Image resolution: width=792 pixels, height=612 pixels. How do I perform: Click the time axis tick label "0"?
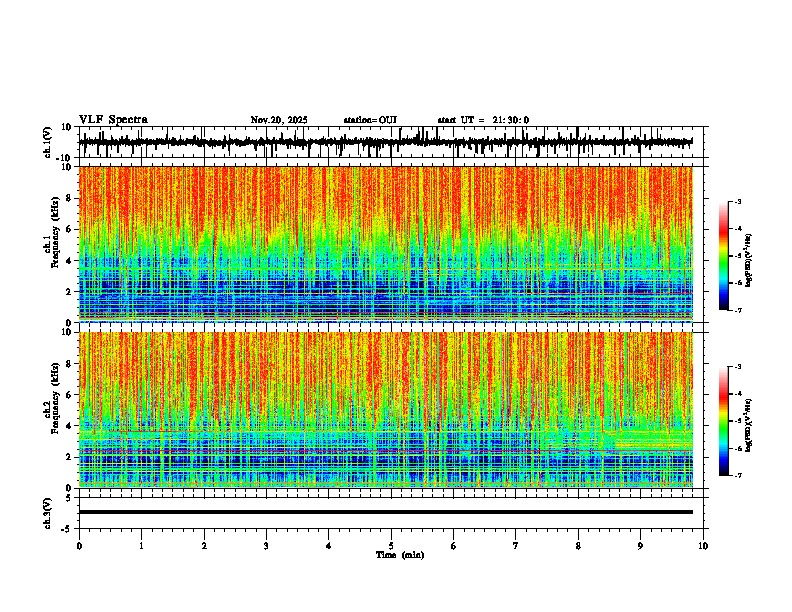click(79, 546)
